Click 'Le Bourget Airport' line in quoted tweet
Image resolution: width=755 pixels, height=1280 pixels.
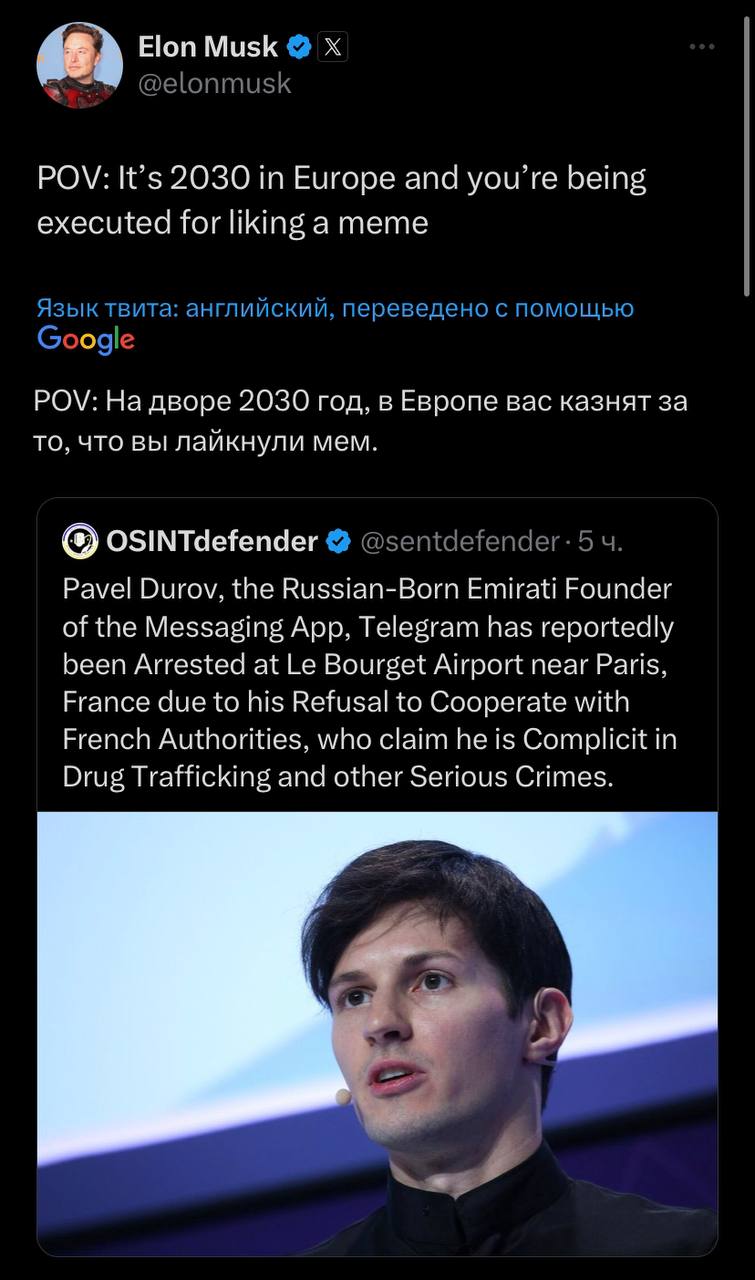pyautogui.click(x=365, y=664)
